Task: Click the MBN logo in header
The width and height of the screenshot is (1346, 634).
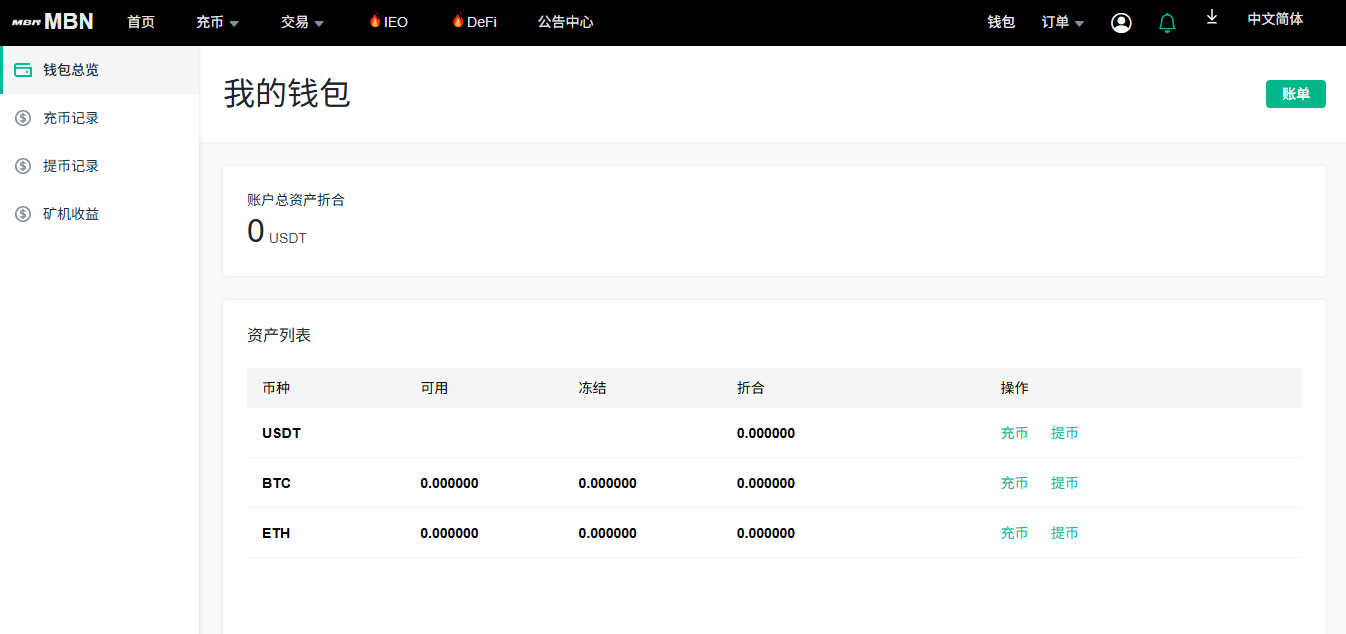Action: [53, 22]
